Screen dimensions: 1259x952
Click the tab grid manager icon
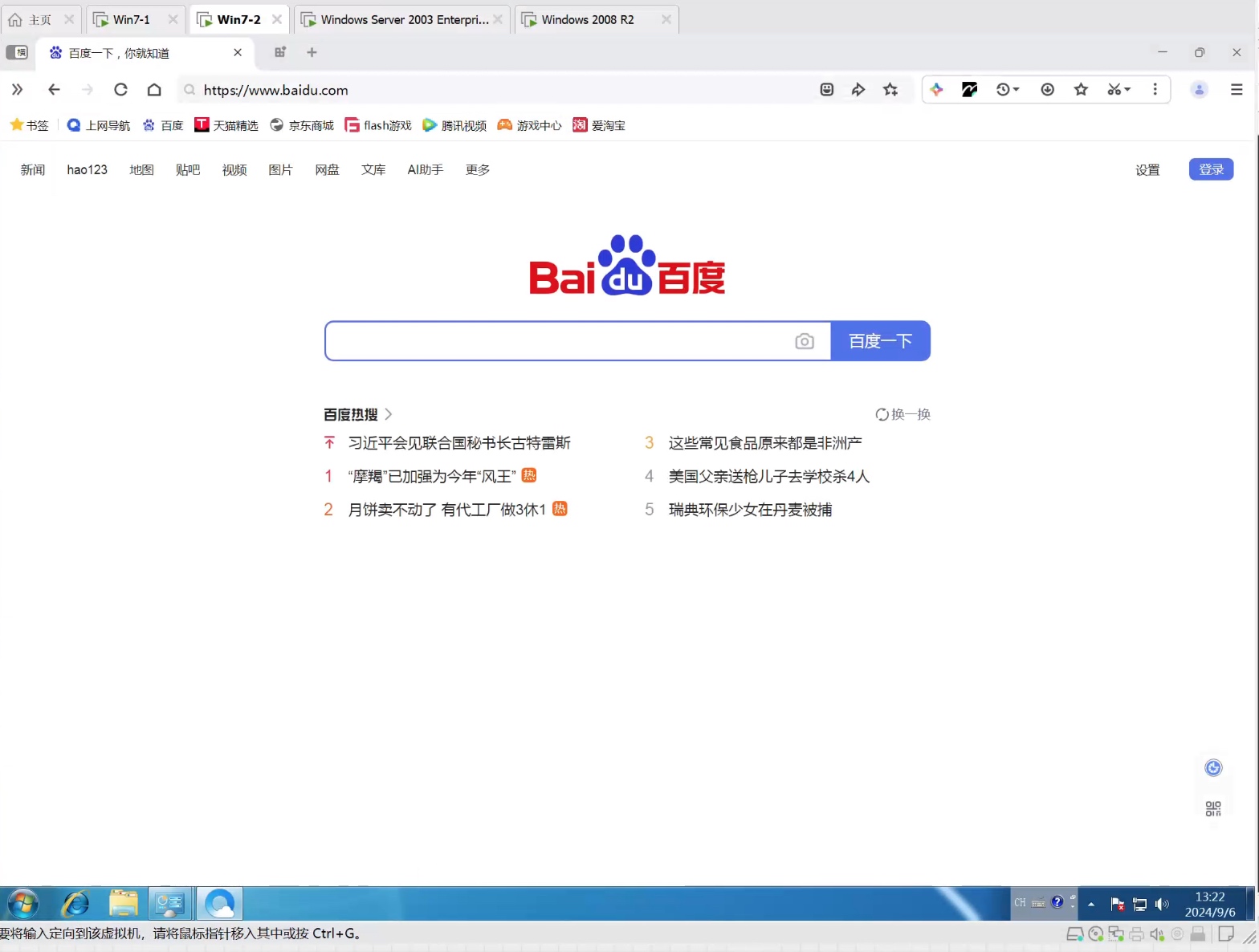pyautogui.click(x=280, y=52)
